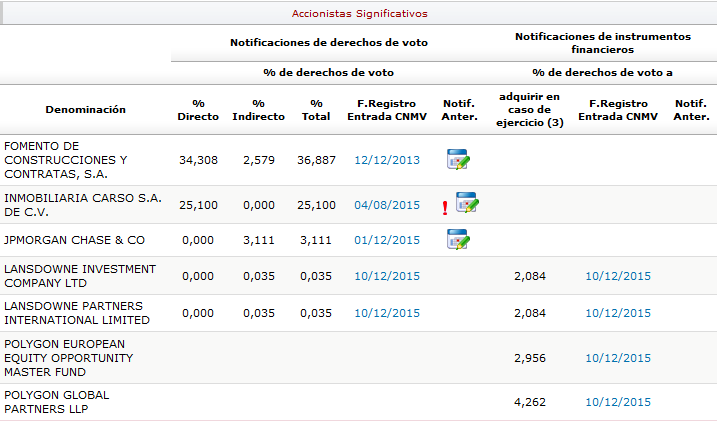Click the % Total column header
717x421 pixels.
(316, 110)
